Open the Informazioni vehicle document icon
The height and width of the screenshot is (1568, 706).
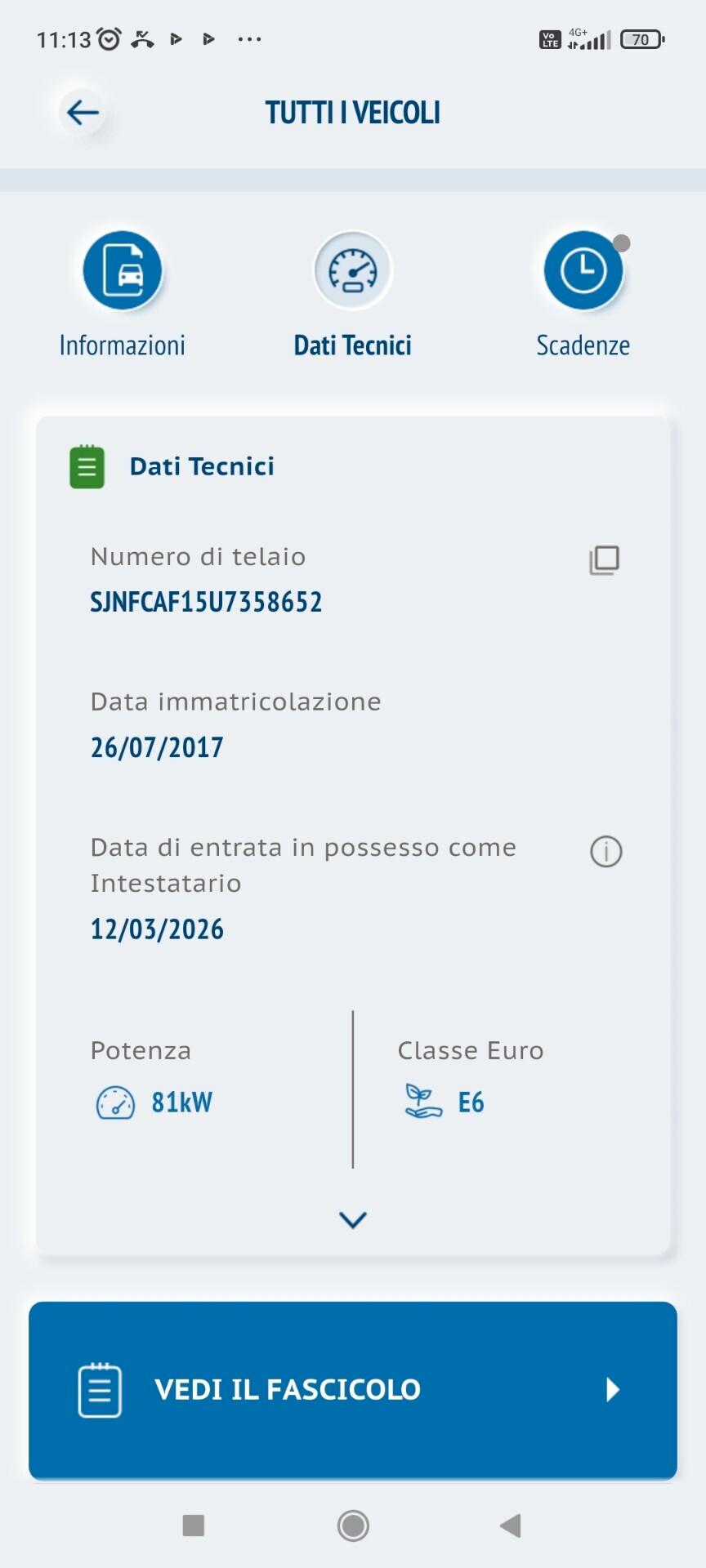pyautogui.click(x=123, y=270)
